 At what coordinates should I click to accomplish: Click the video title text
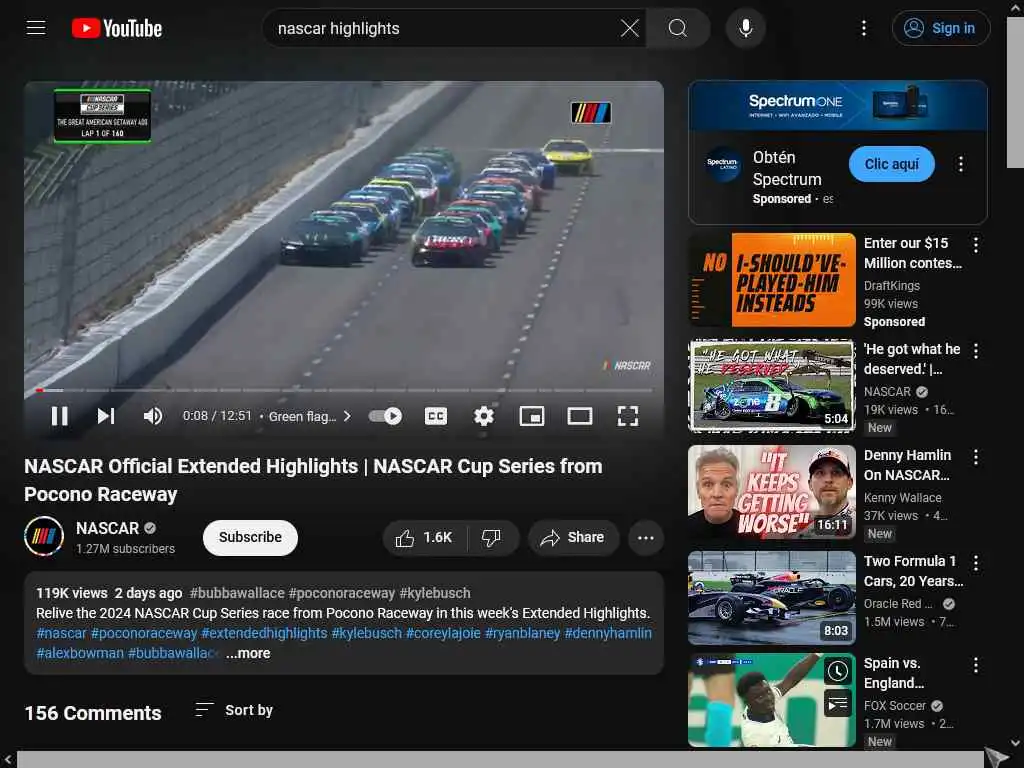[x=313, y=480]
